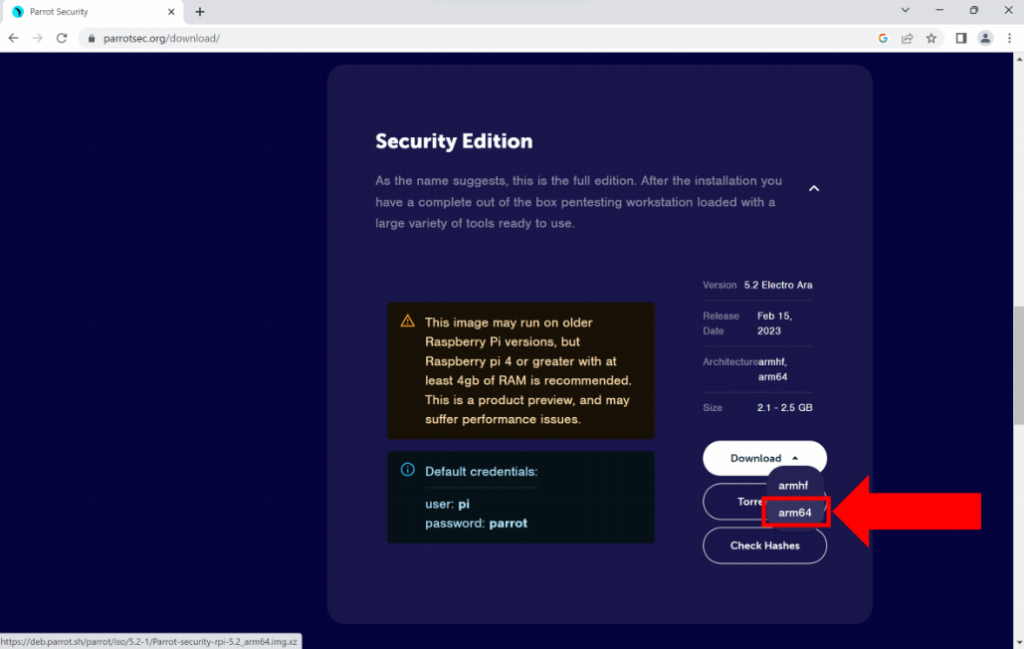
Task: Share this page using the share icon
Action: (907, 38)
